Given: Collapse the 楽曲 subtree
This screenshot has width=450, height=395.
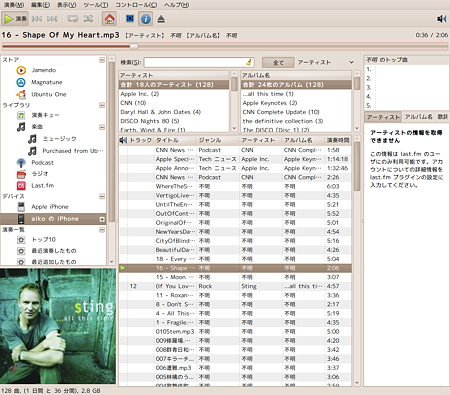Looking at the screenshot, I should [x=102, y=127].
